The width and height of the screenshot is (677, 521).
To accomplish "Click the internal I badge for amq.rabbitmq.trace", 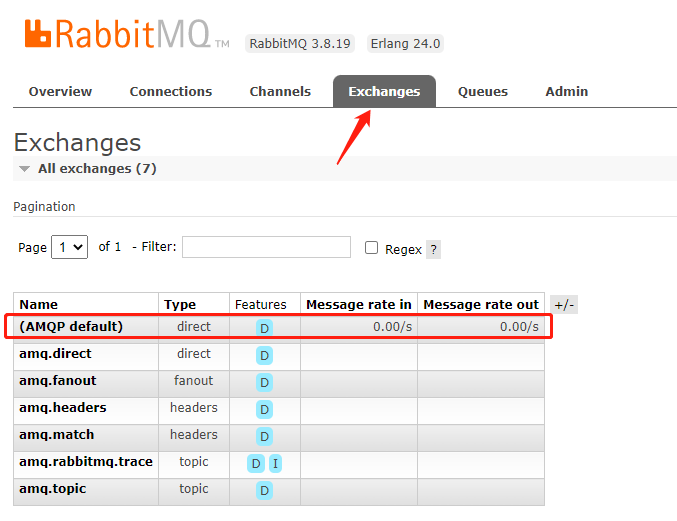I will pyautogui.click(x=275, y=463).
